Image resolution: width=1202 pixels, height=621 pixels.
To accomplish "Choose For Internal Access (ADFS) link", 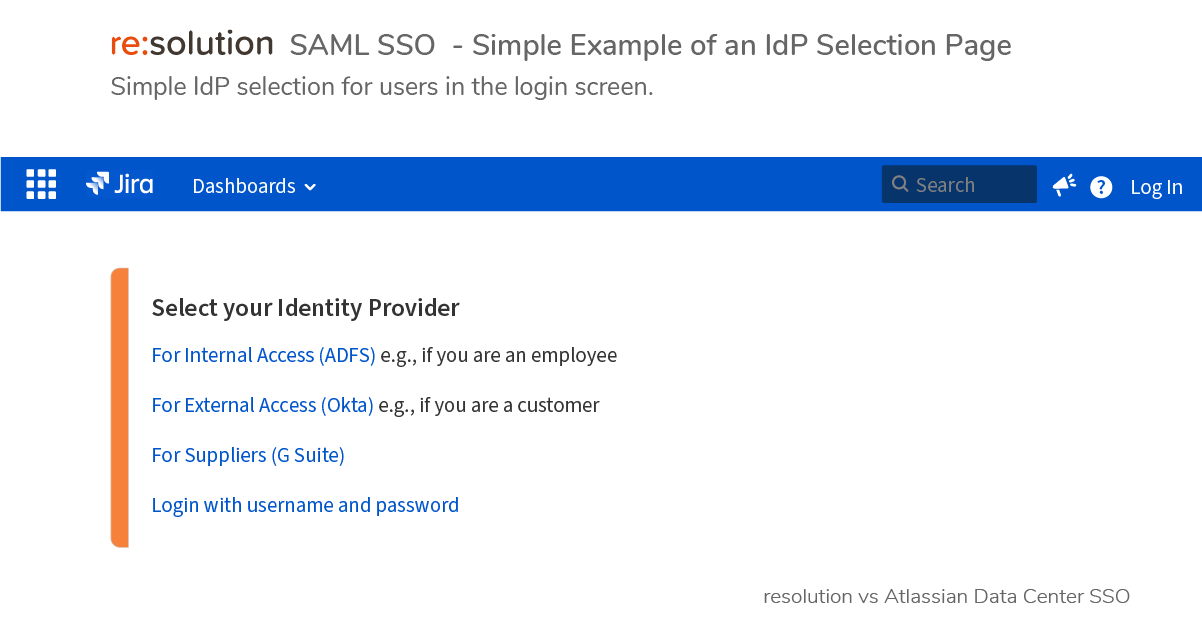I will (263, 355).
